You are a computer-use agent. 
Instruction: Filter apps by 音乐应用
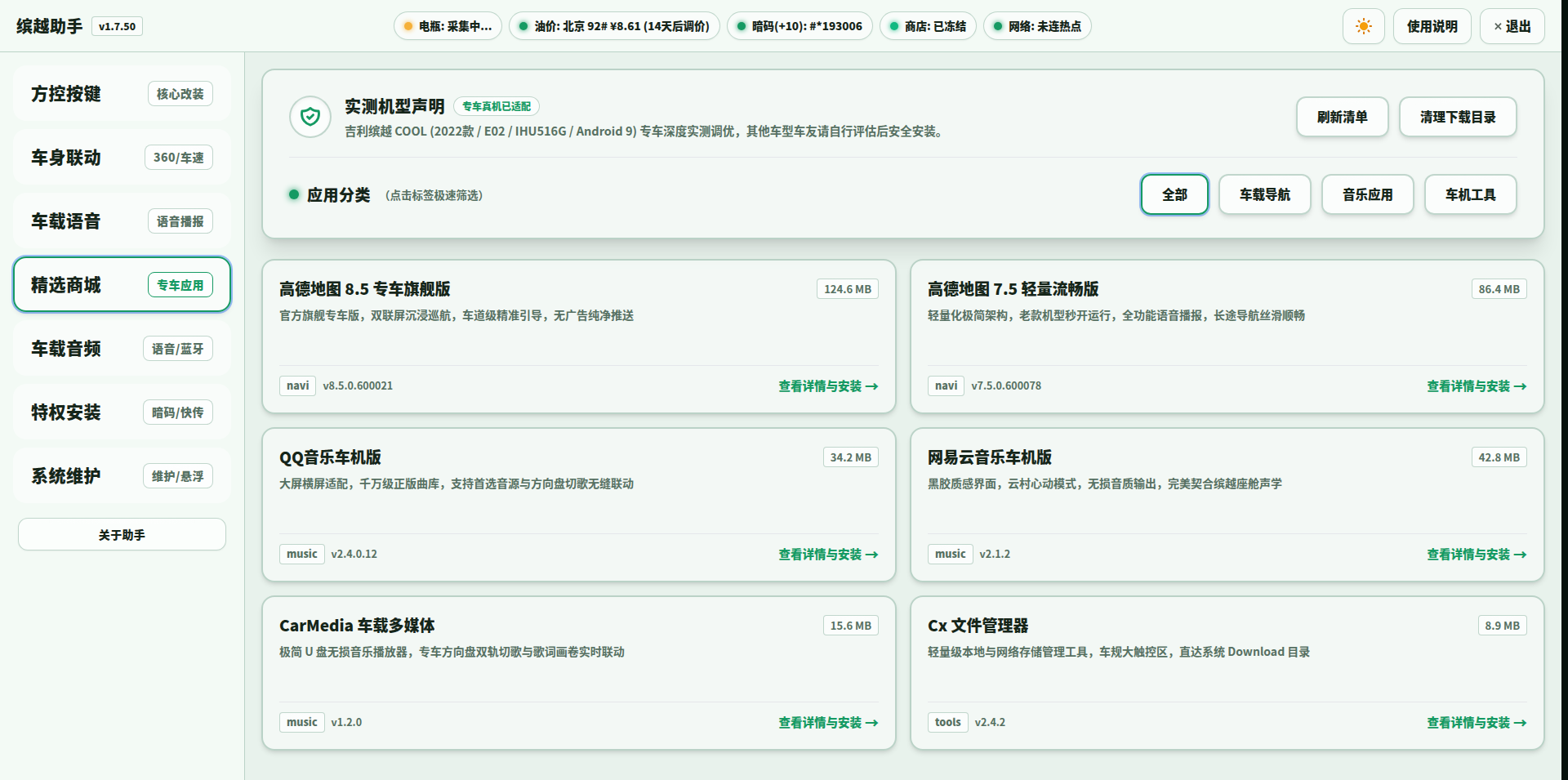point(1367,194)
